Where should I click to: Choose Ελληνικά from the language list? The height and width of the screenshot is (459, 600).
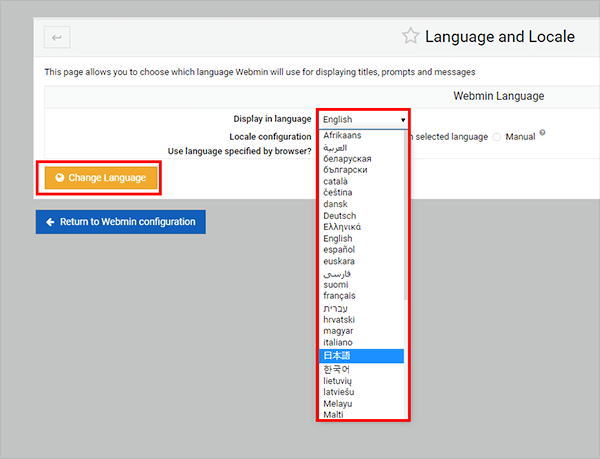(x=362, y=227)
